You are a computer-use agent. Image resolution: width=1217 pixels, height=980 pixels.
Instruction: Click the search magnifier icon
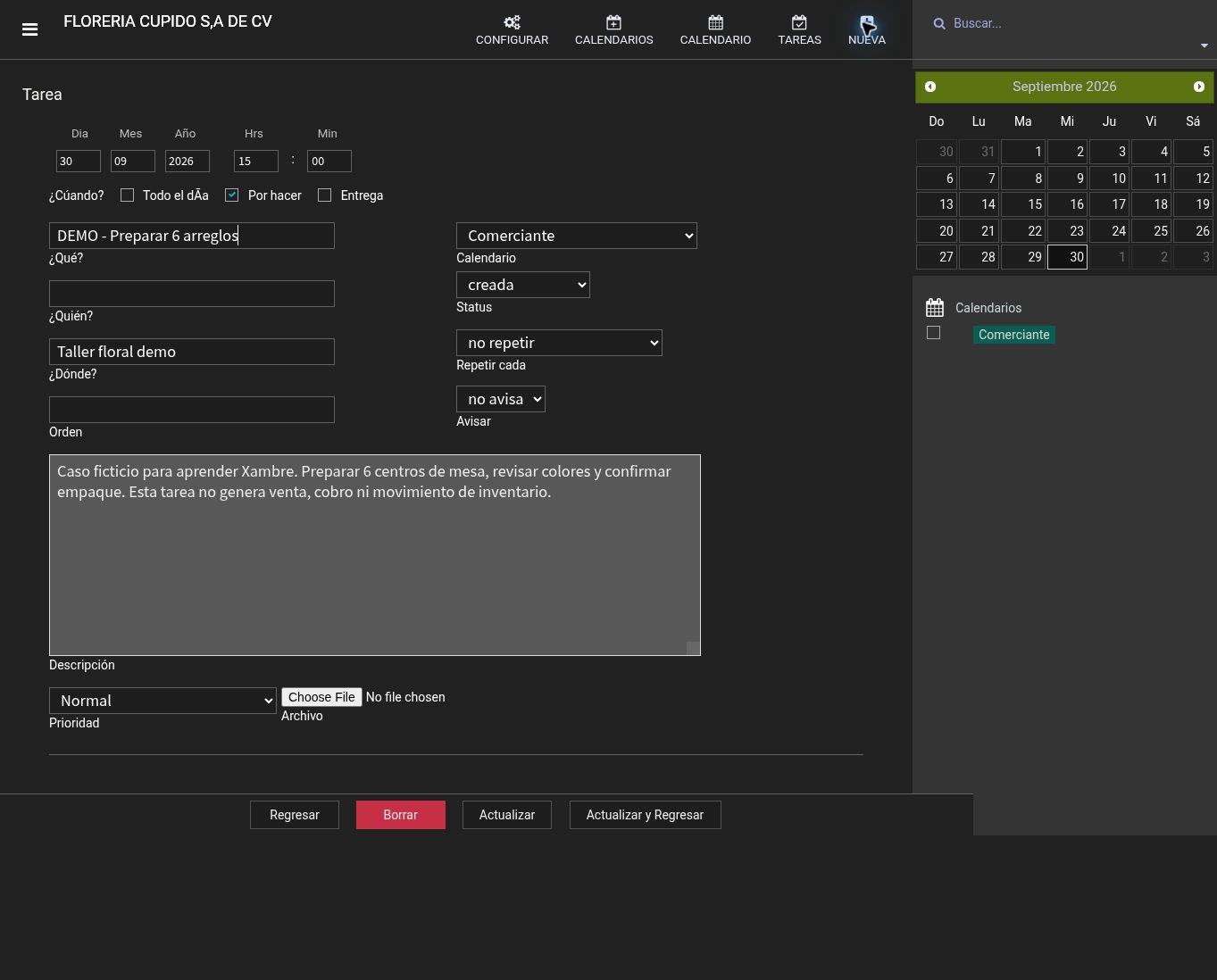coord(939,24)
